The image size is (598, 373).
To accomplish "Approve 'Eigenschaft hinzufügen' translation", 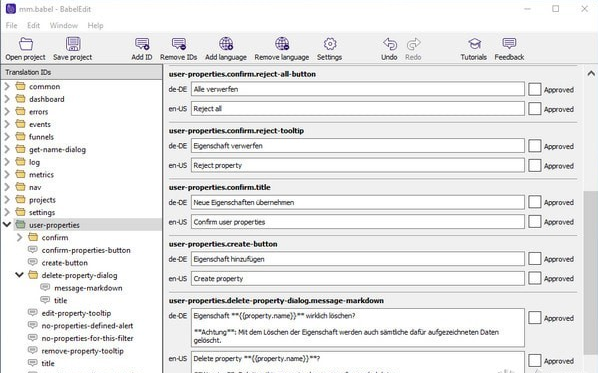I will 535,259.
